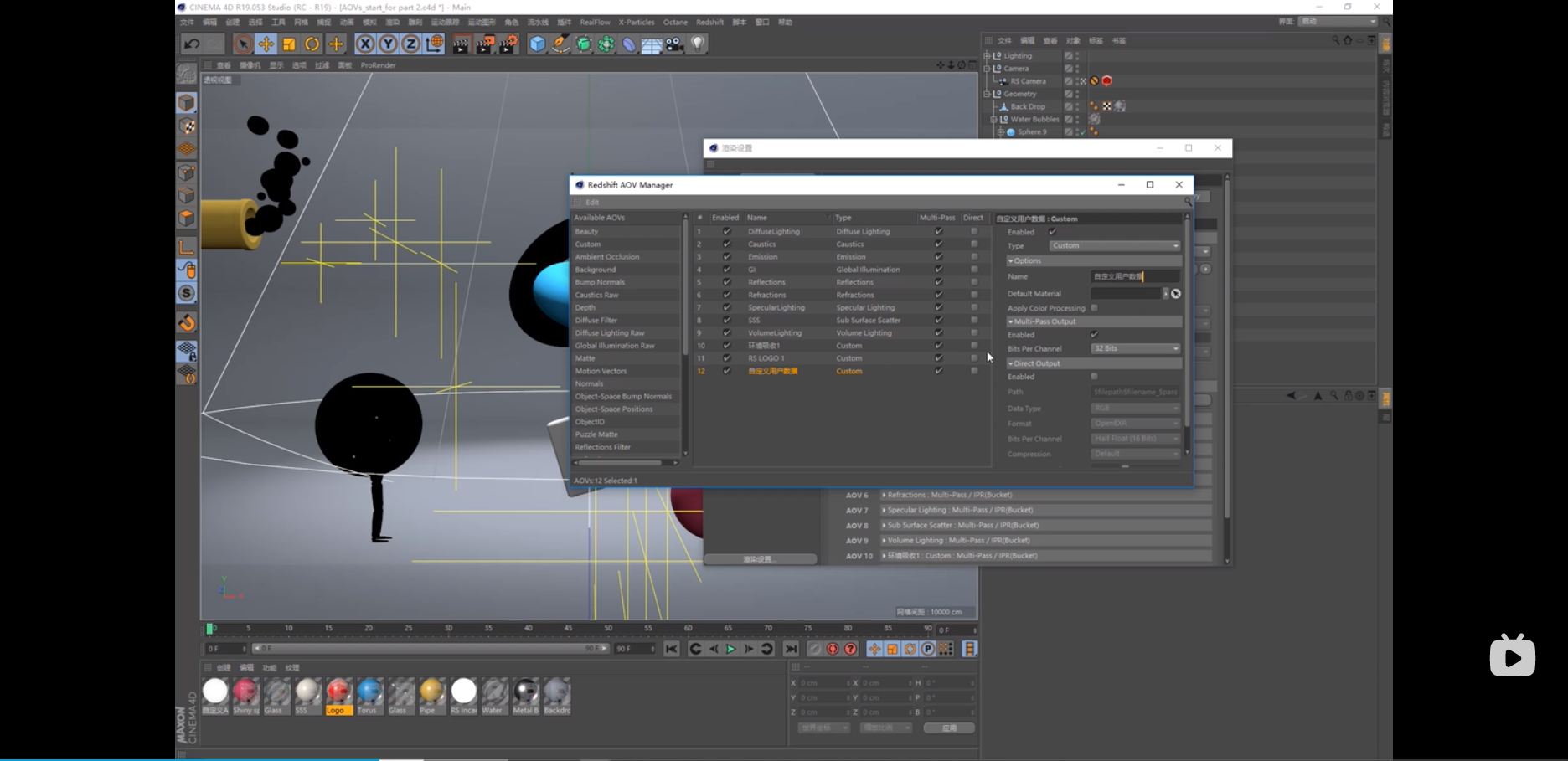The width and height of the screenshot is (1568, 761).
Task: Click the search icon in AOV Manager
Action: [1188, 202]
